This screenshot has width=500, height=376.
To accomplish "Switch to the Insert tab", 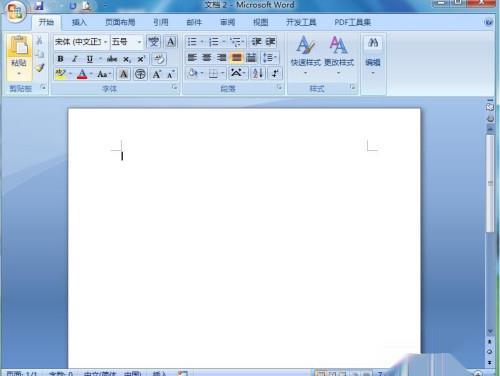I will (79, 22).
